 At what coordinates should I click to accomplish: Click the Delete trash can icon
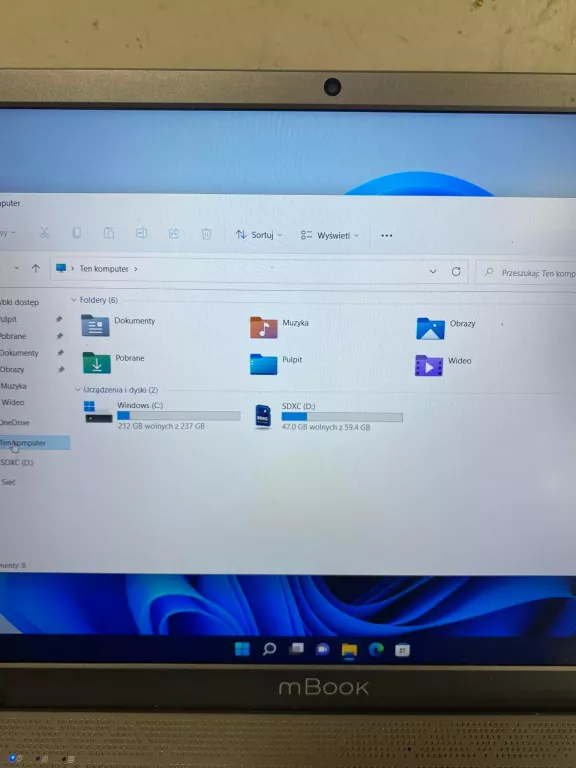(x=206, y=234)
